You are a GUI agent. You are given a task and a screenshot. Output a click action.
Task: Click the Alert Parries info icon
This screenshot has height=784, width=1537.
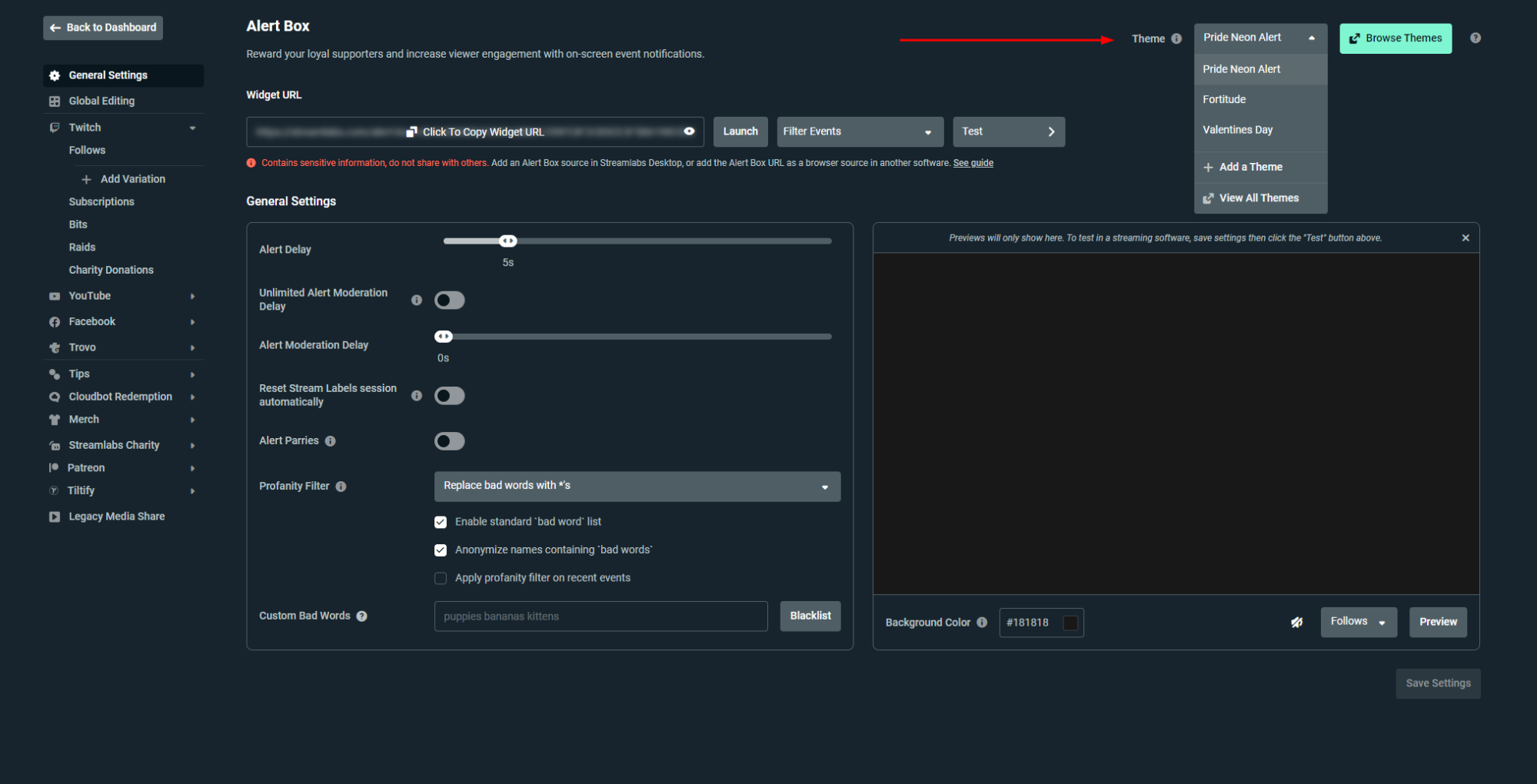[331, 441]
